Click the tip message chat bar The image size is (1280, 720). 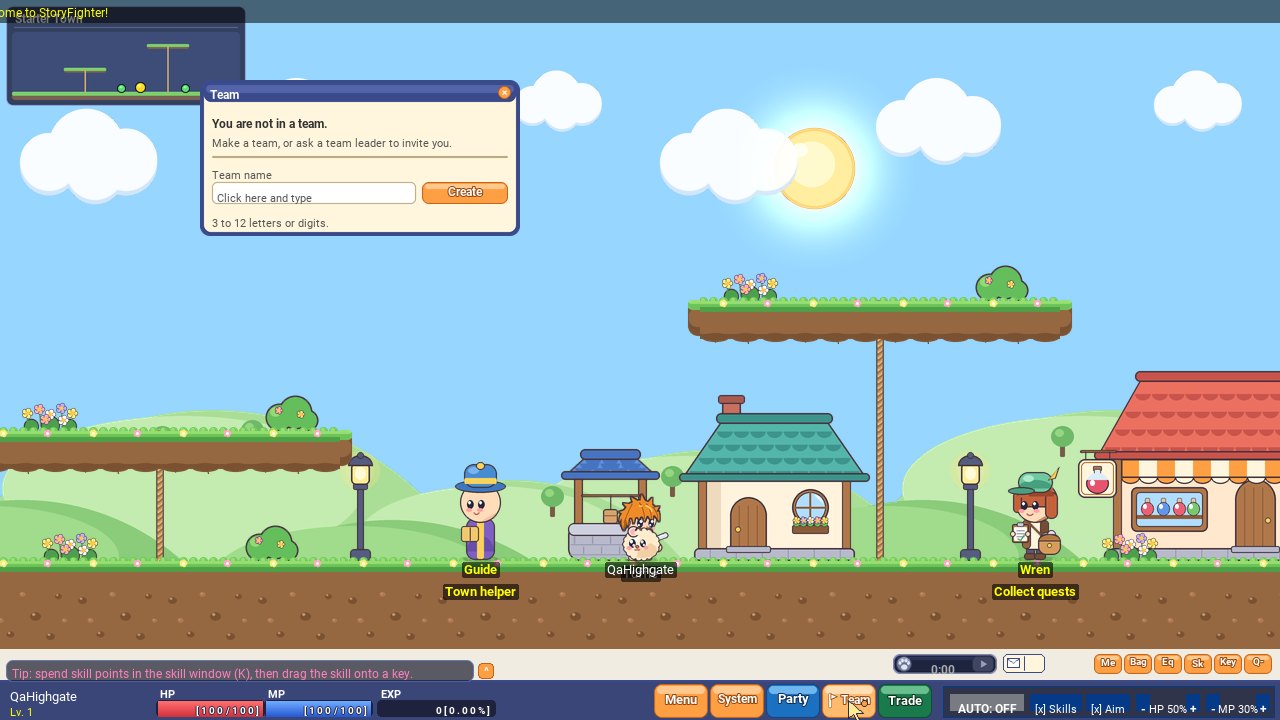pyautogui.click(x=239, y=672)
